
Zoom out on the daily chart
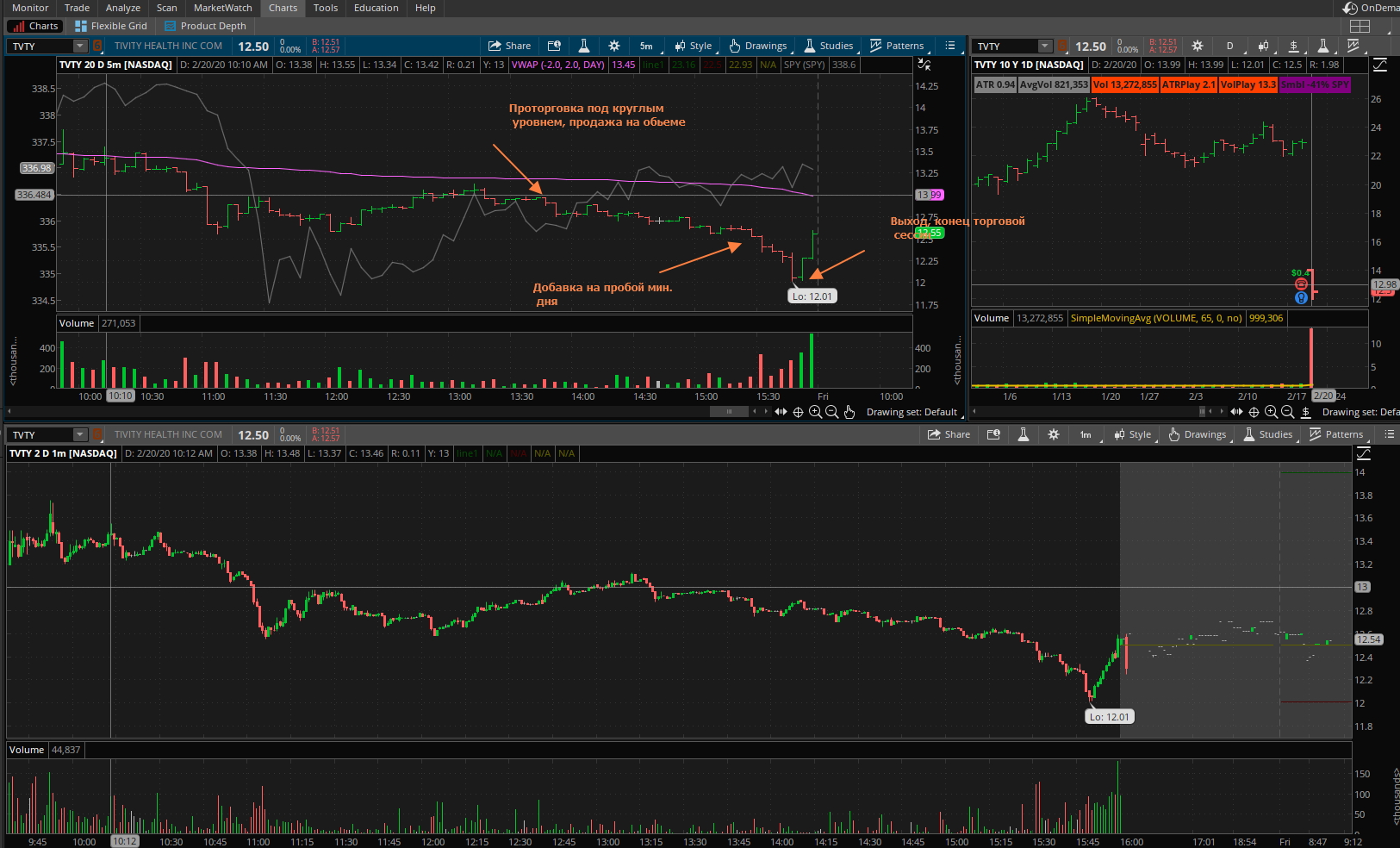[x=1288, y=412]
